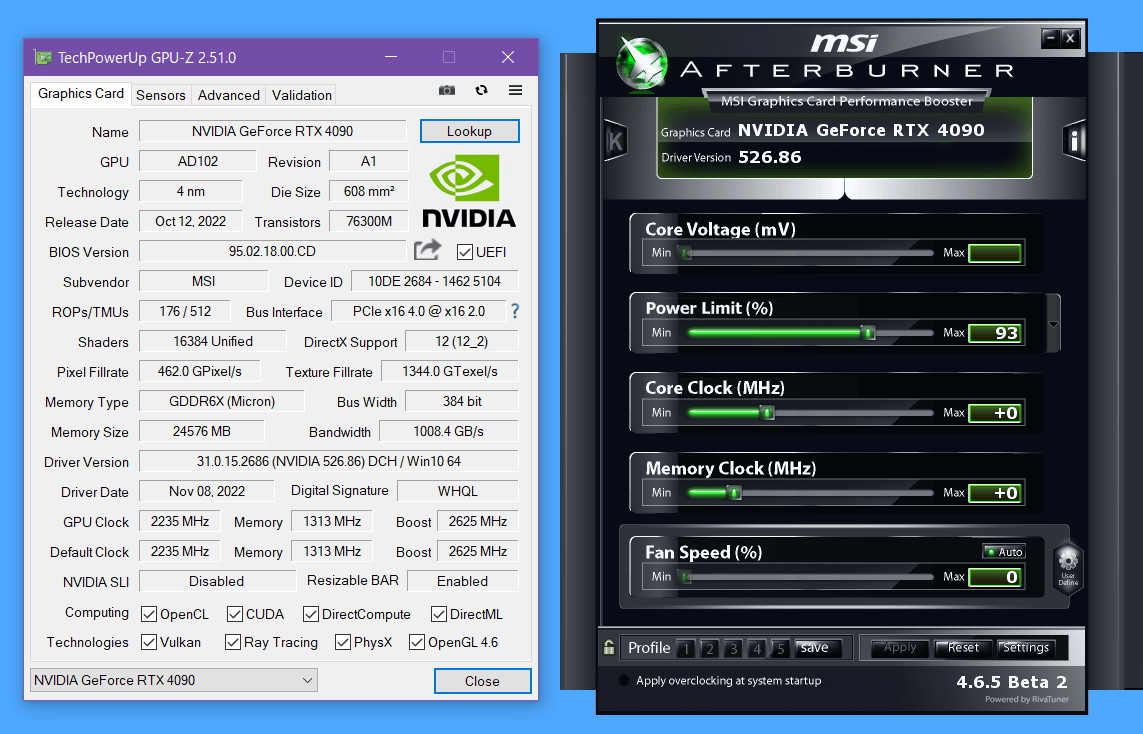Select Afterburner profile slot 5

(780, 648)
